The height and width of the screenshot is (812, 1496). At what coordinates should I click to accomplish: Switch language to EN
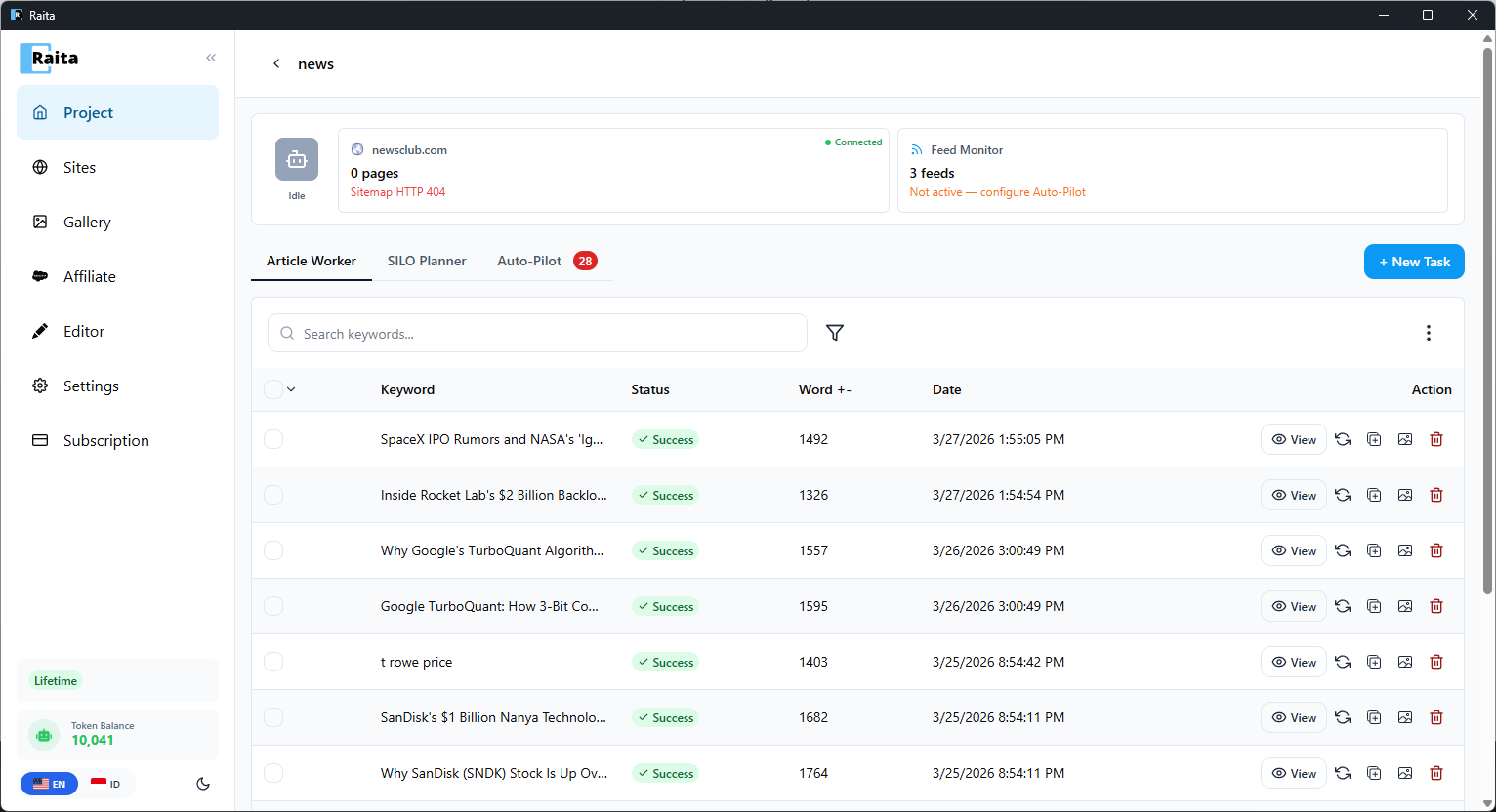pos(49,784)
